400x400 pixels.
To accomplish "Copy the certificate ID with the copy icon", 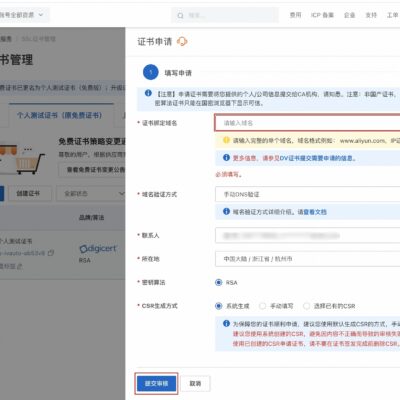I will coord(51,253).
